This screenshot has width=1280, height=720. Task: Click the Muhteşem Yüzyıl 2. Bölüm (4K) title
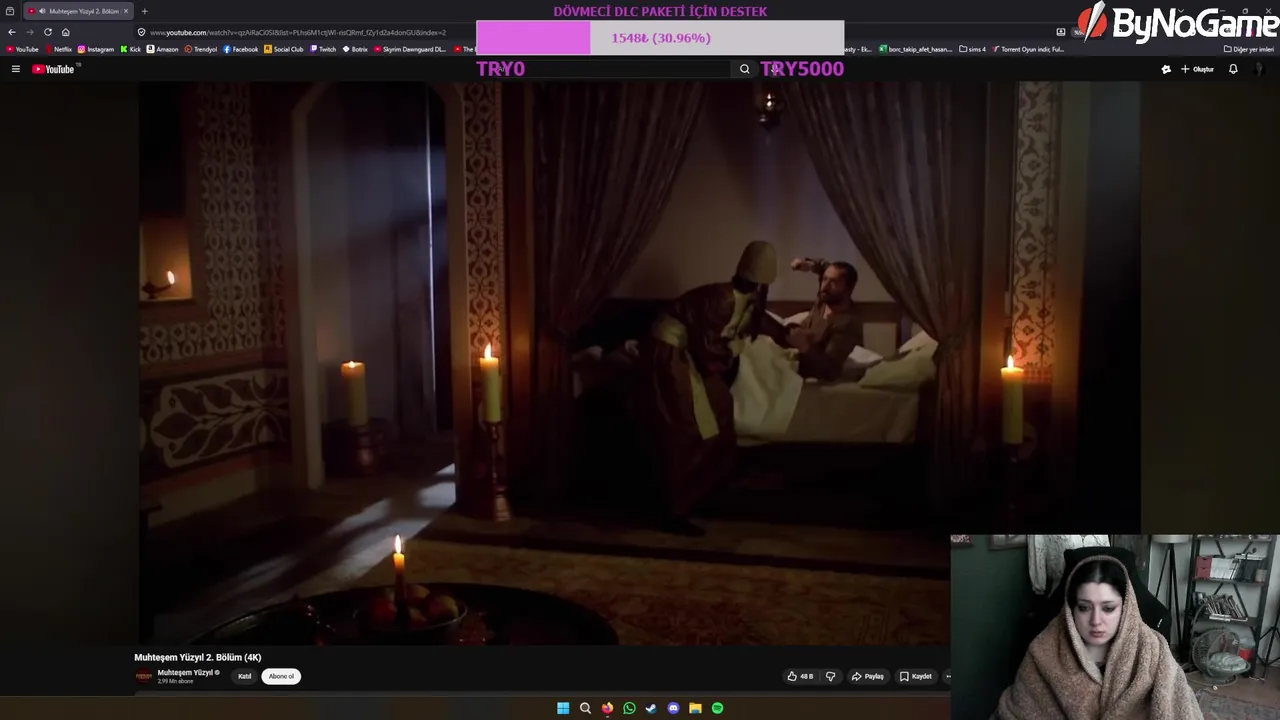pos(198,657)
